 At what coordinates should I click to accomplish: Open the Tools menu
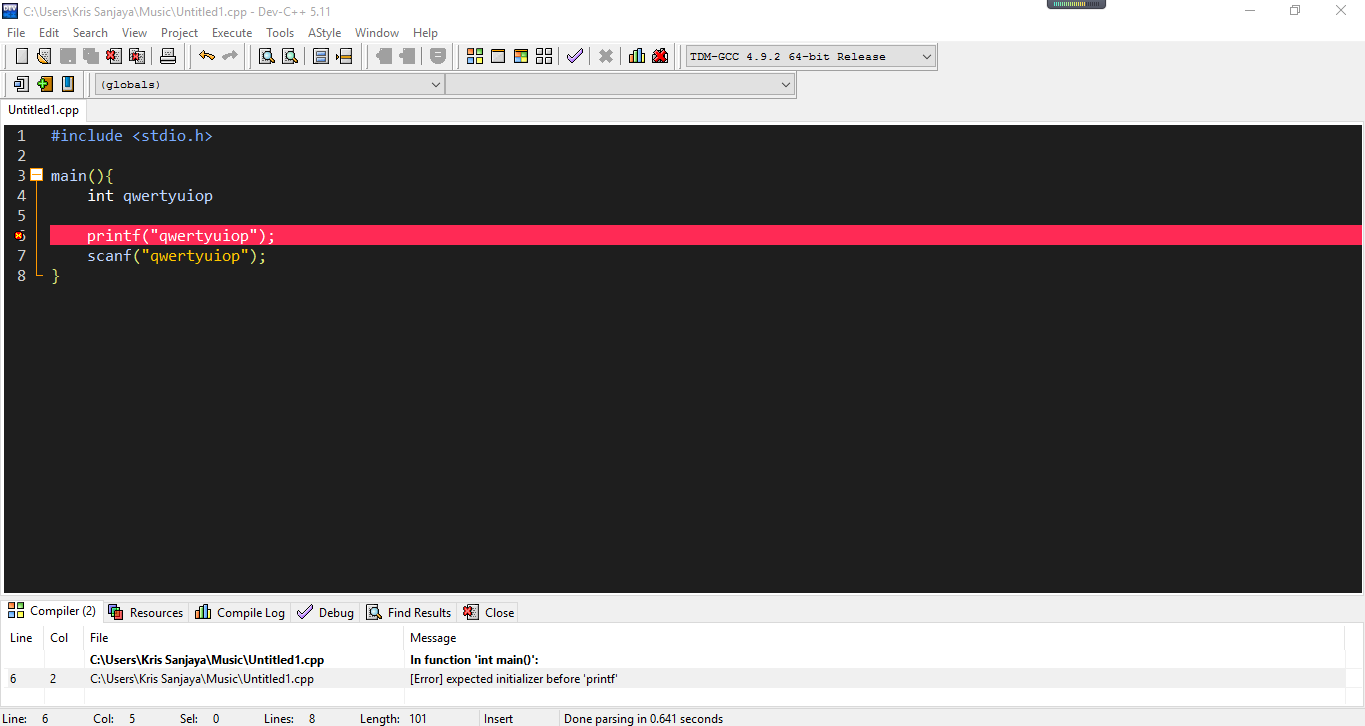click(280, 33)
